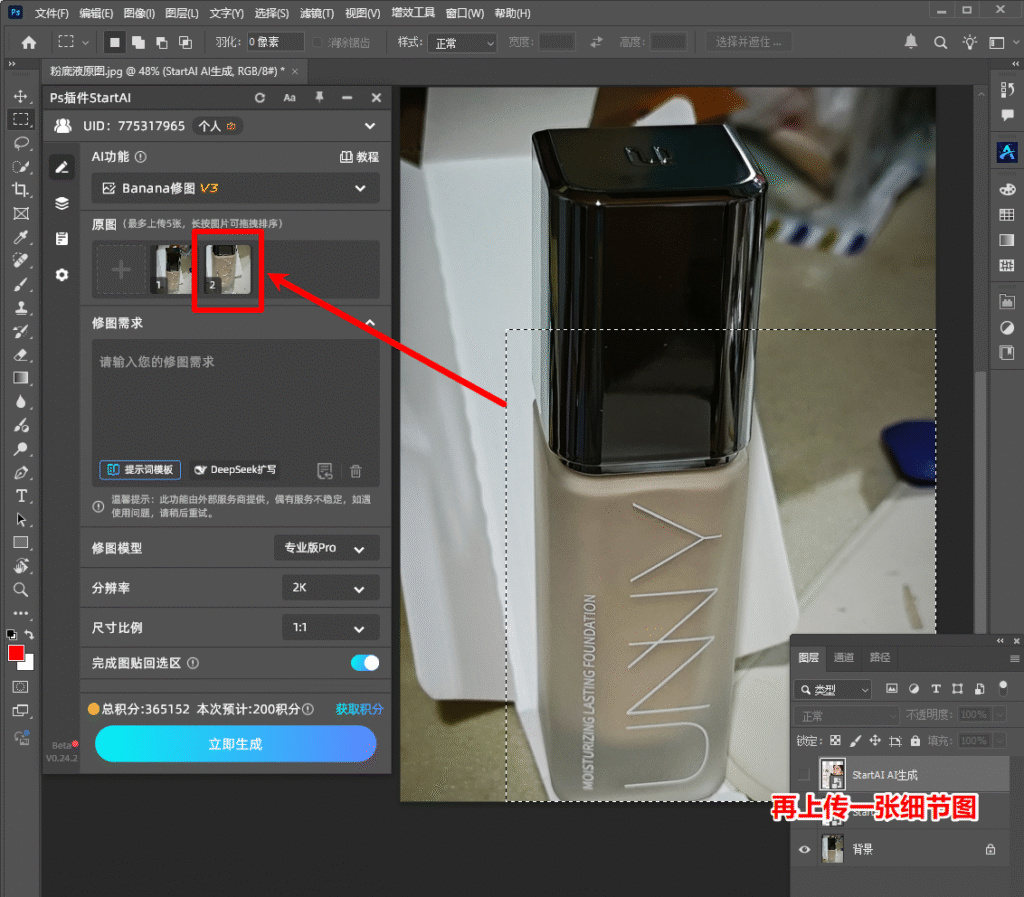Click the 获取积分 link
This screenshot has width=1024, height=897.
click(359, 709)
